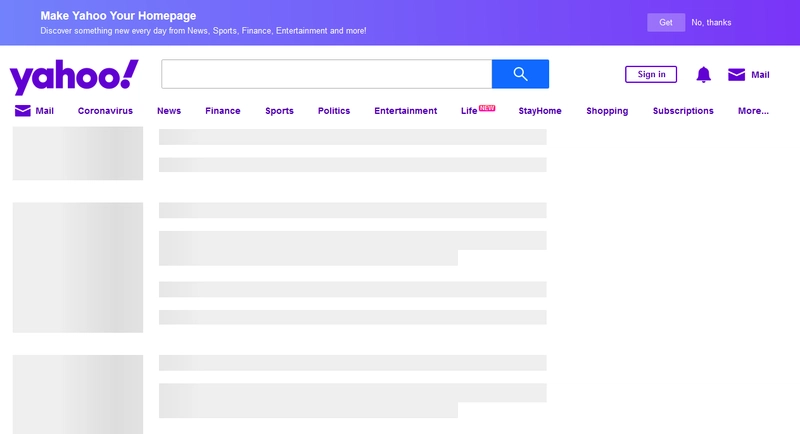Click the Life link marked NEW
This screenshot has width=800, height=434.
(469, 111)
